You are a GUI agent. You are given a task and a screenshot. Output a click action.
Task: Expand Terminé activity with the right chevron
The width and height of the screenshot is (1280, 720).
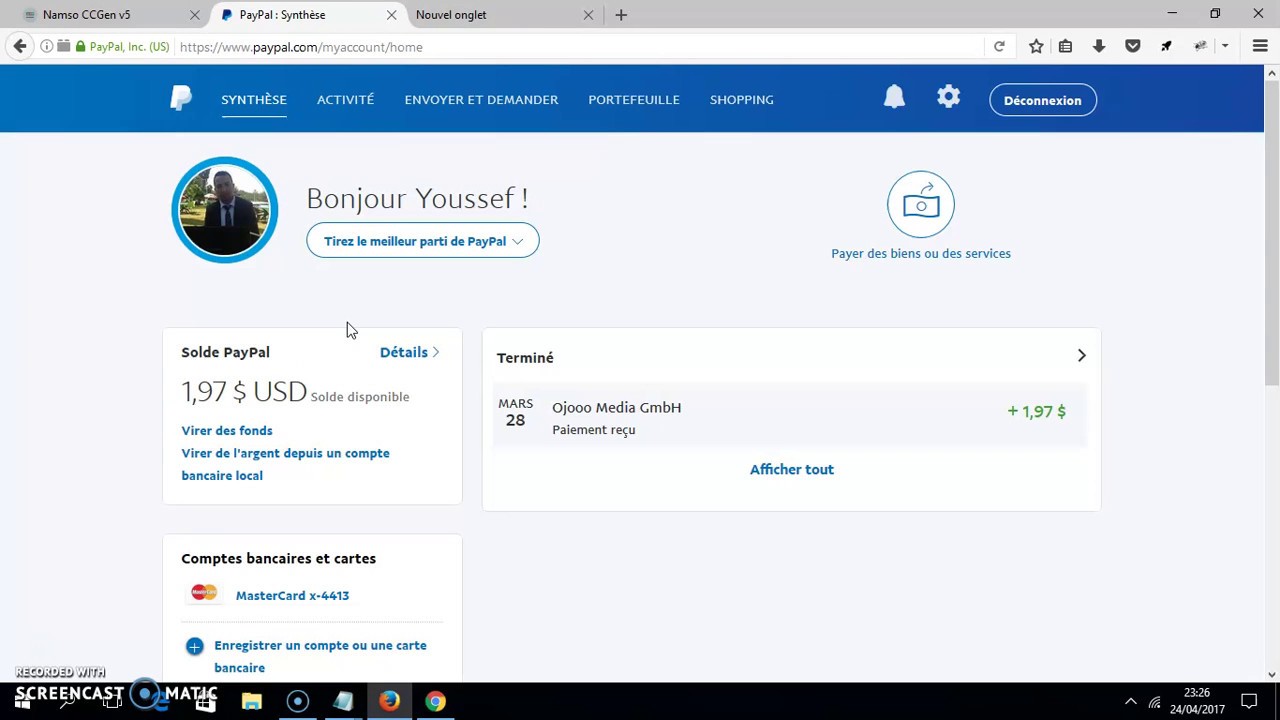[x=1081, y=355]
